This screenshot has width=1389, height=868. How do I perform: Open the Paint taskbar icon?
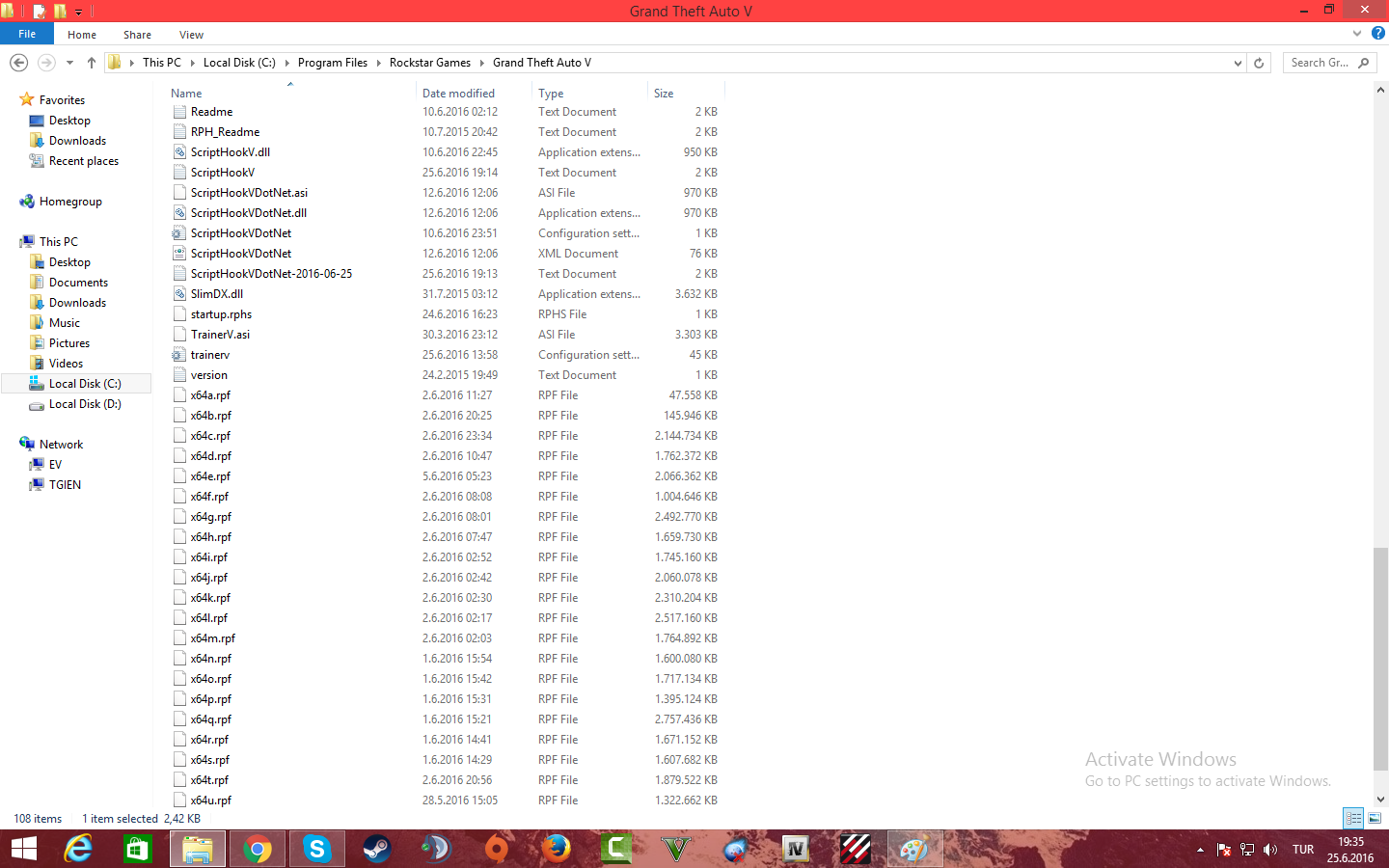(913, 849)
